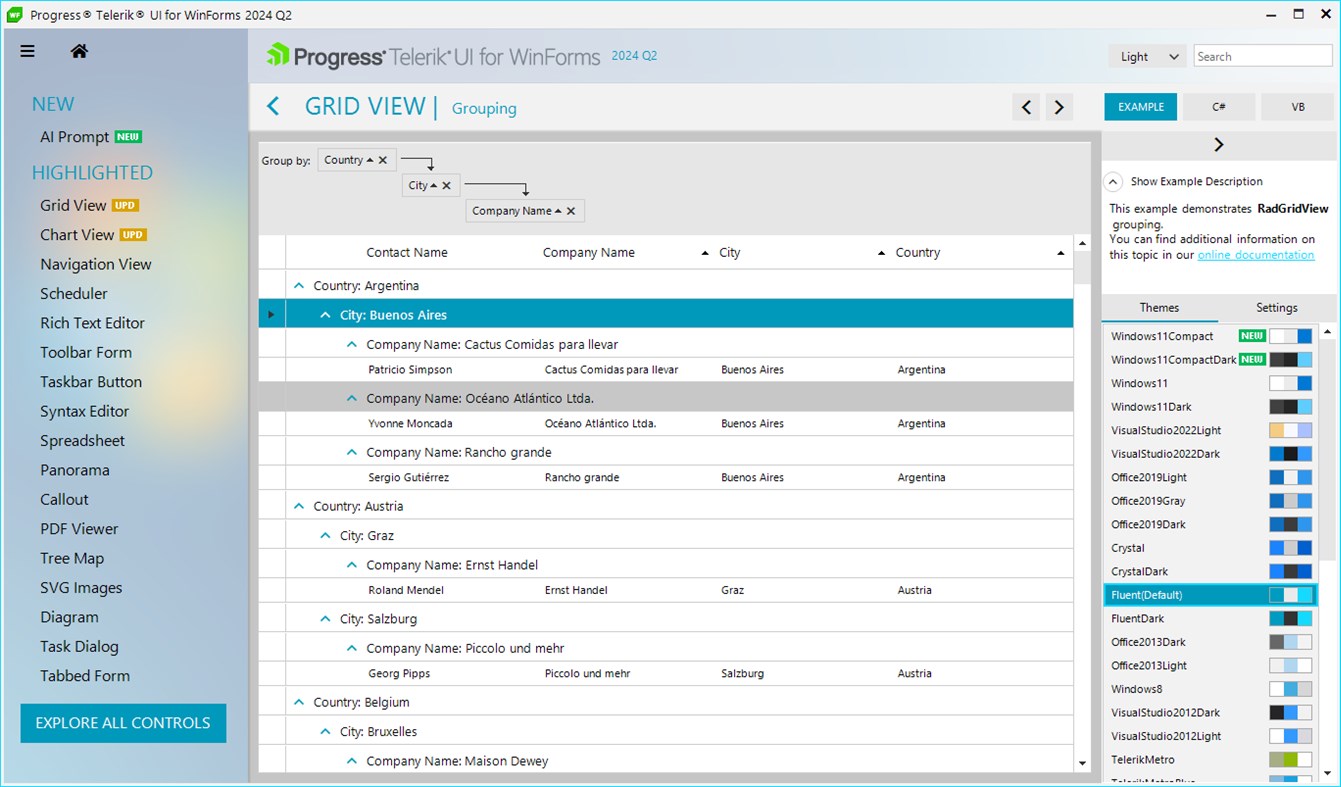Apply the Windows8 theme
The height and width of the screenshot is (787, 1341).
pyautogui.click(x=1210, y=689)
